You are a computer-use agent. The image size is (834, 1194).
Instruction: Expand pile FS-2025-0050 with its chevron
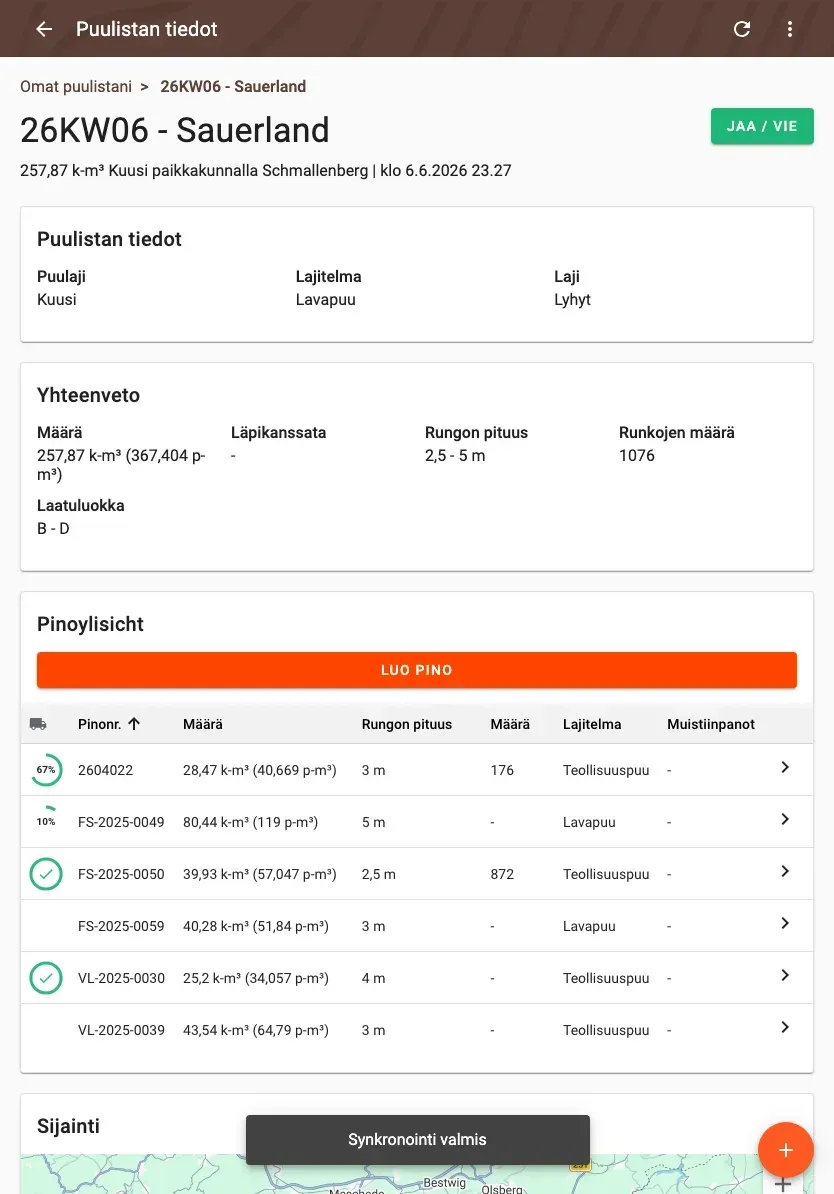pos(785,871)
